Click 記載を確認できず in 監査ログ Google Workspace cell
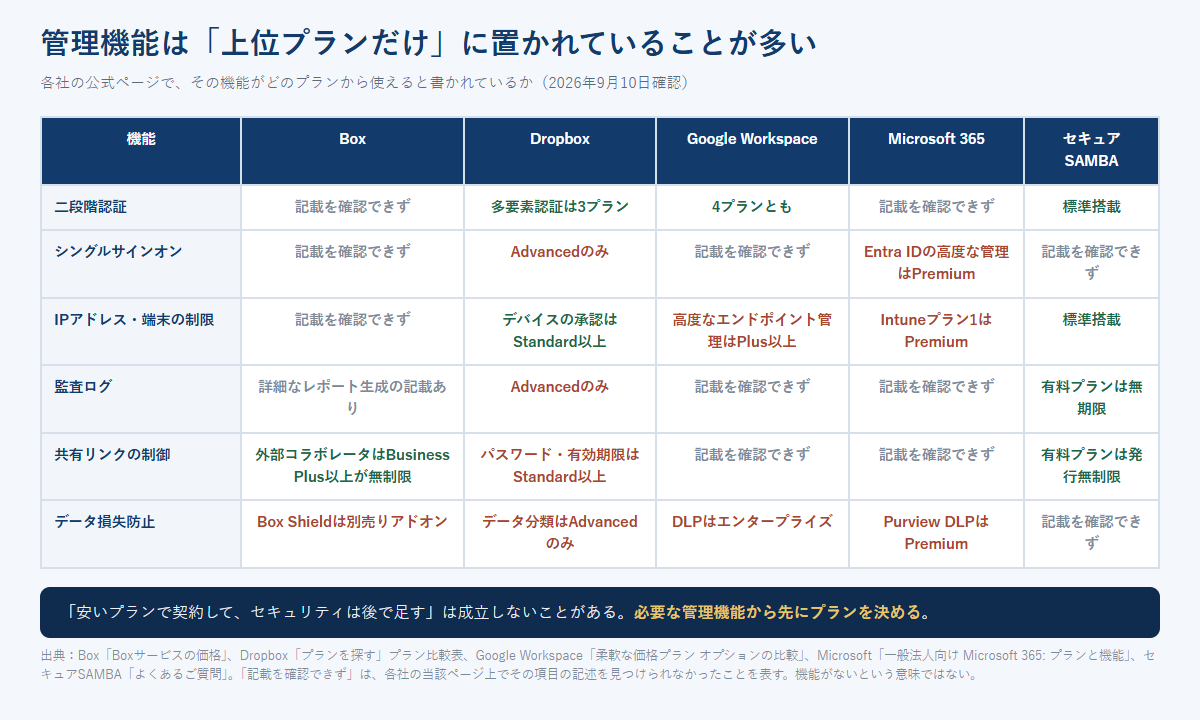Viewport: 1200px width, 720px height. [752, 387]
